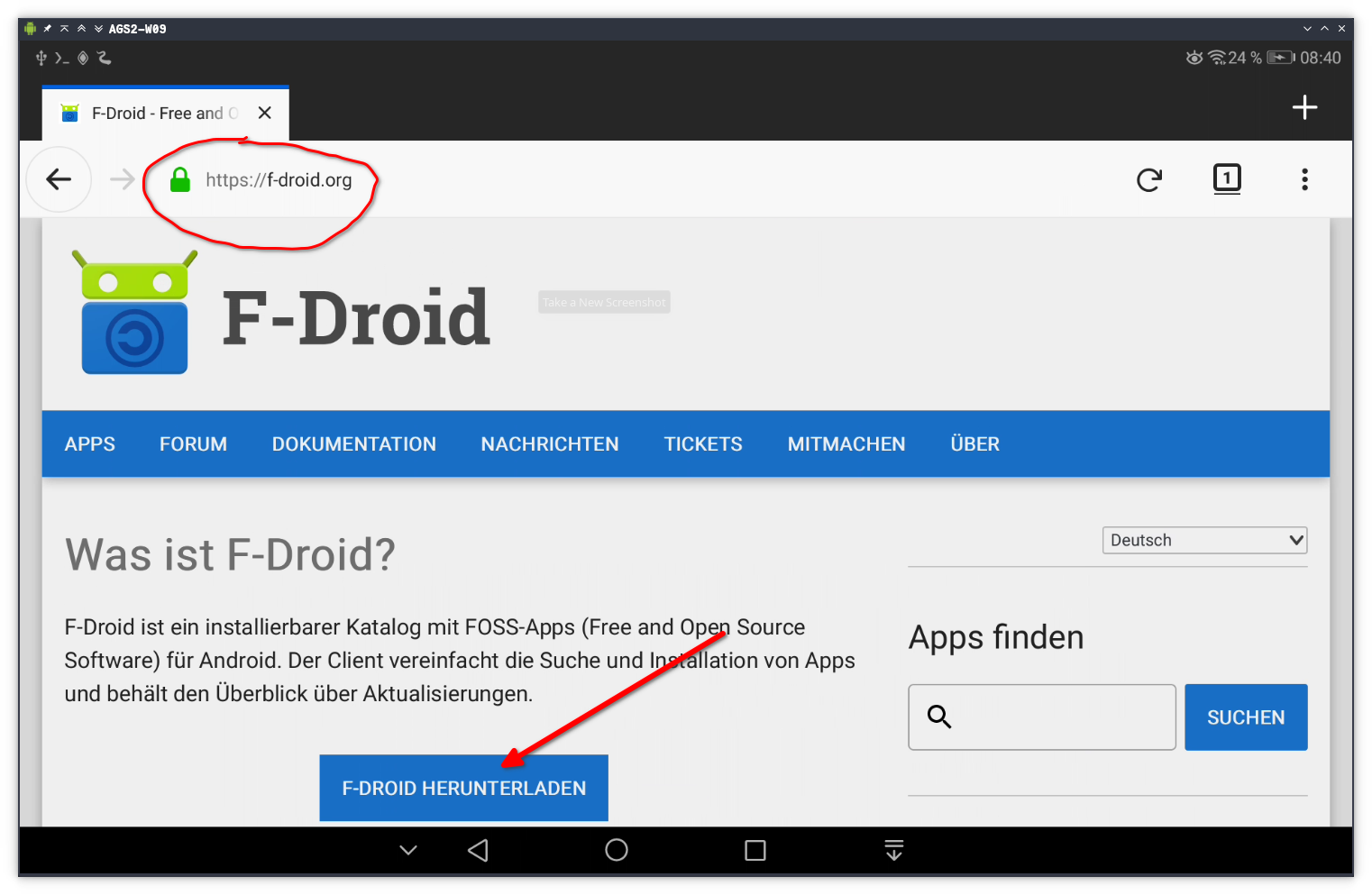Maximize window with the title bar up-chevron
The width and height of the screenshot is (1372, 895).
(x=1324, y=29)
